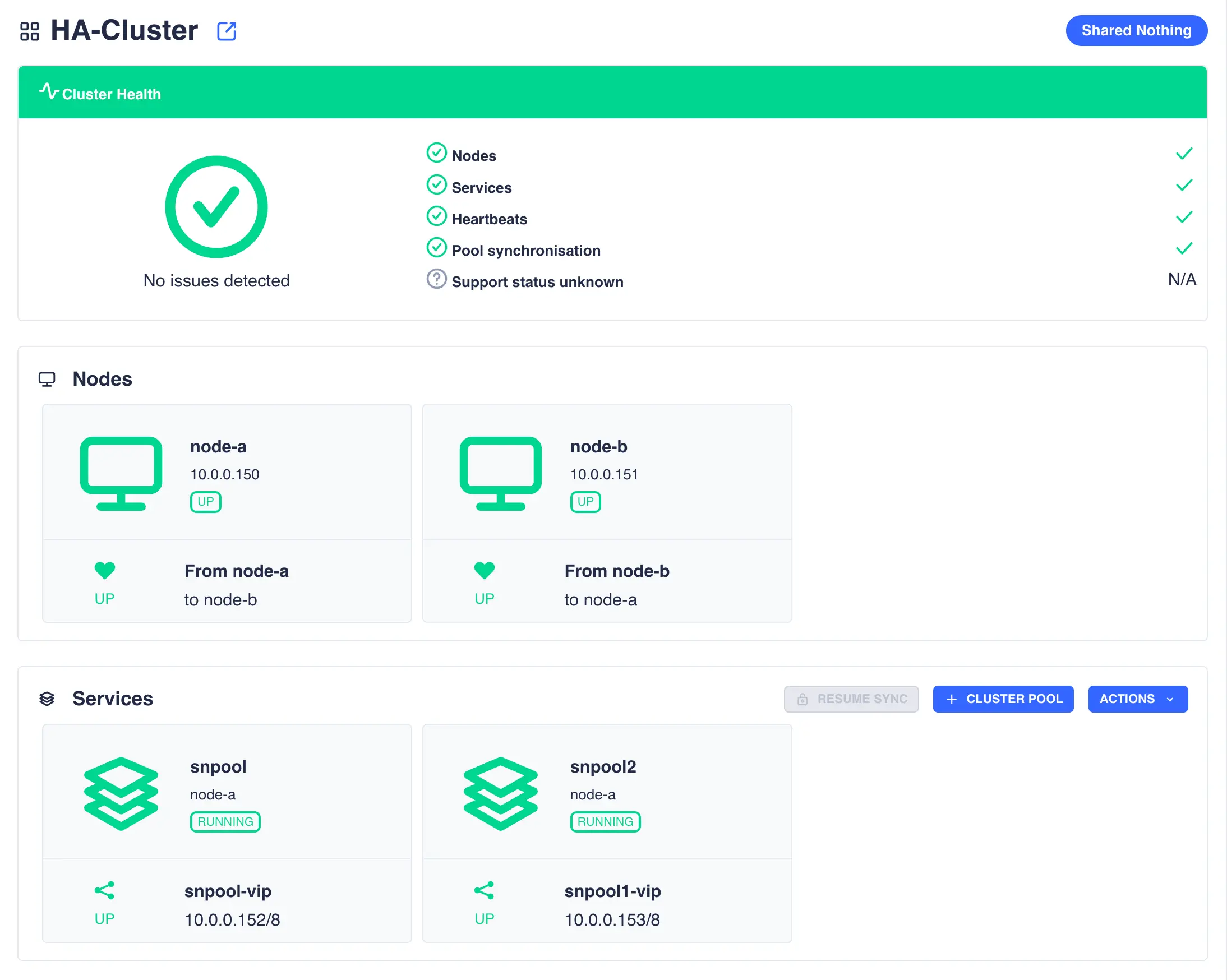Click the Heartbeats health check circle

click(436, 216)
